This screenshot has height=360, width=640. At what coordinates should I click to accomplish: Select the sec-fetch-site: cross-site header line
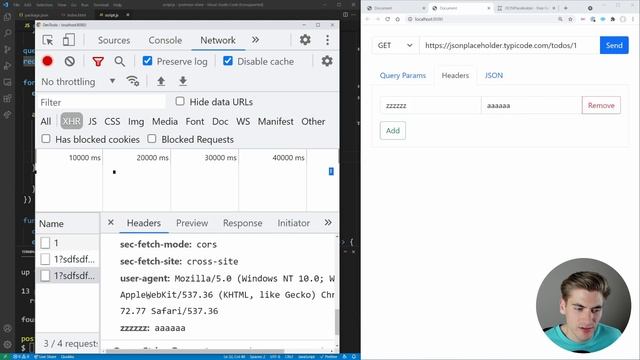[x=179, y=261]
